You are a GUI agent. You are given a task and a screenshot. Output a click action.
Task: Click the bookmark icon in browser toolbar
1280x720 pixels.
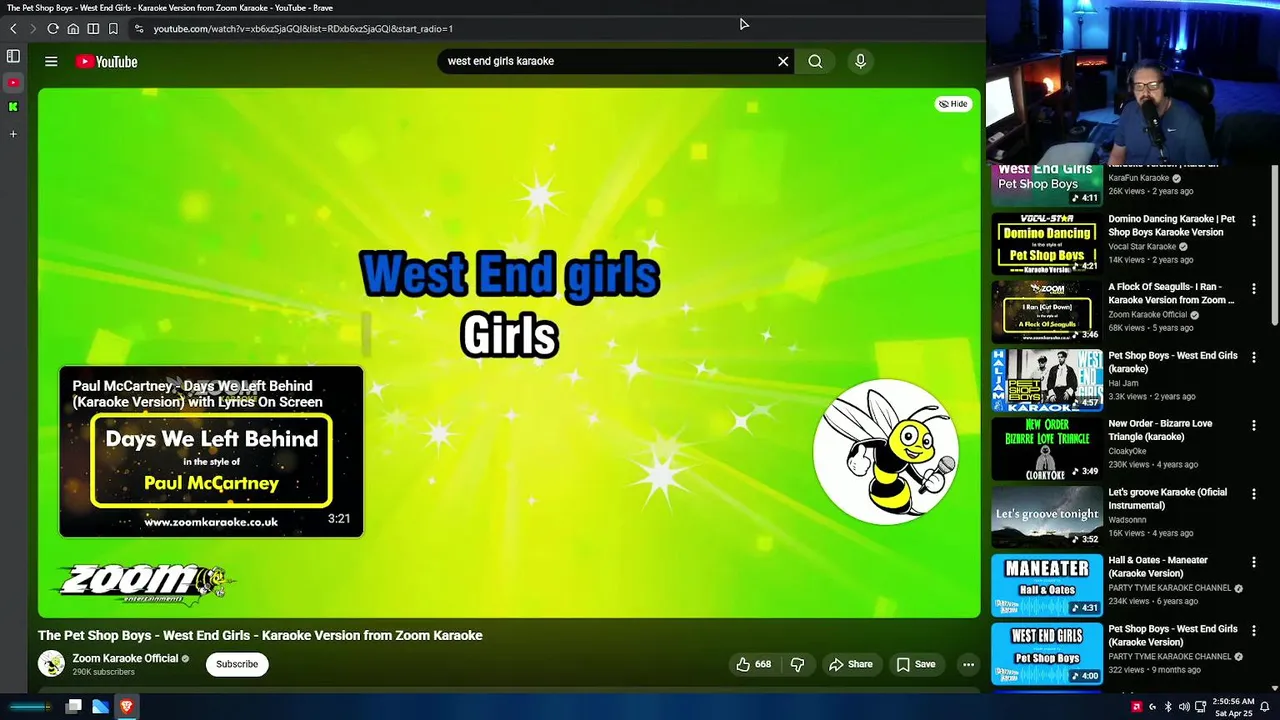pos(113,29)
